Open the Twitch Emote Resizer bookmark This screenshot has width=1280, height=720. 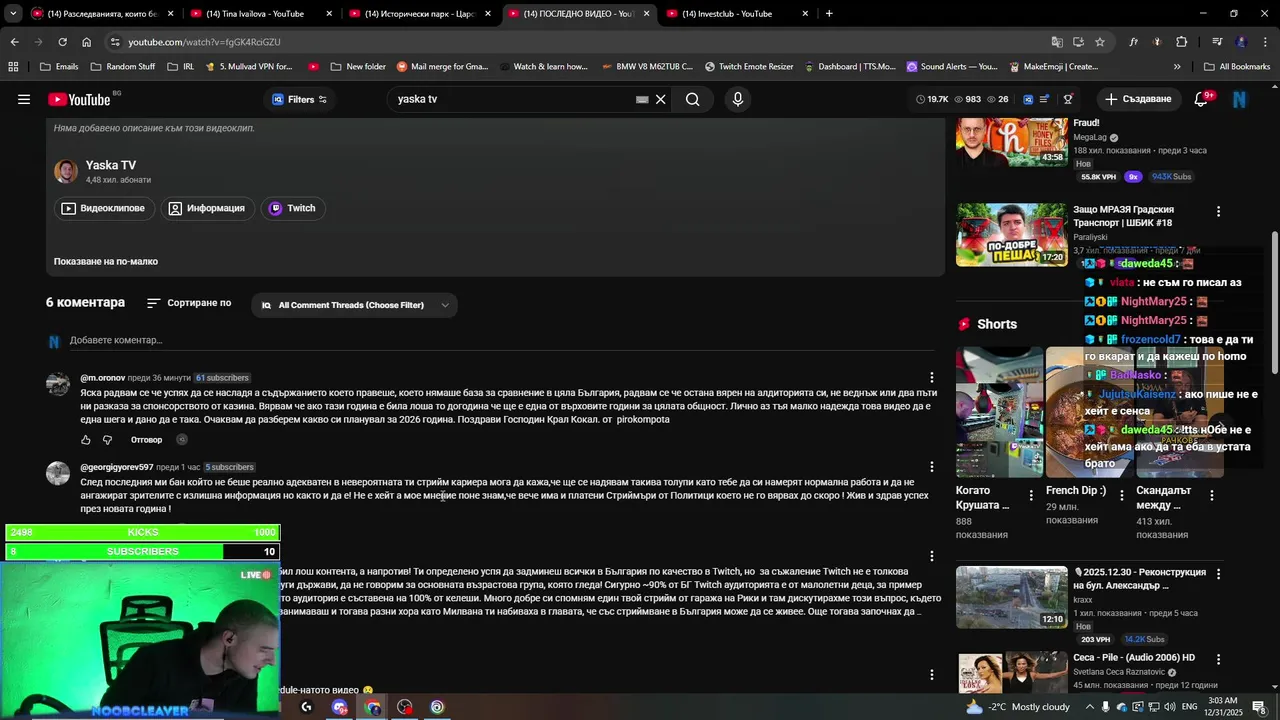tap(749, 67)
